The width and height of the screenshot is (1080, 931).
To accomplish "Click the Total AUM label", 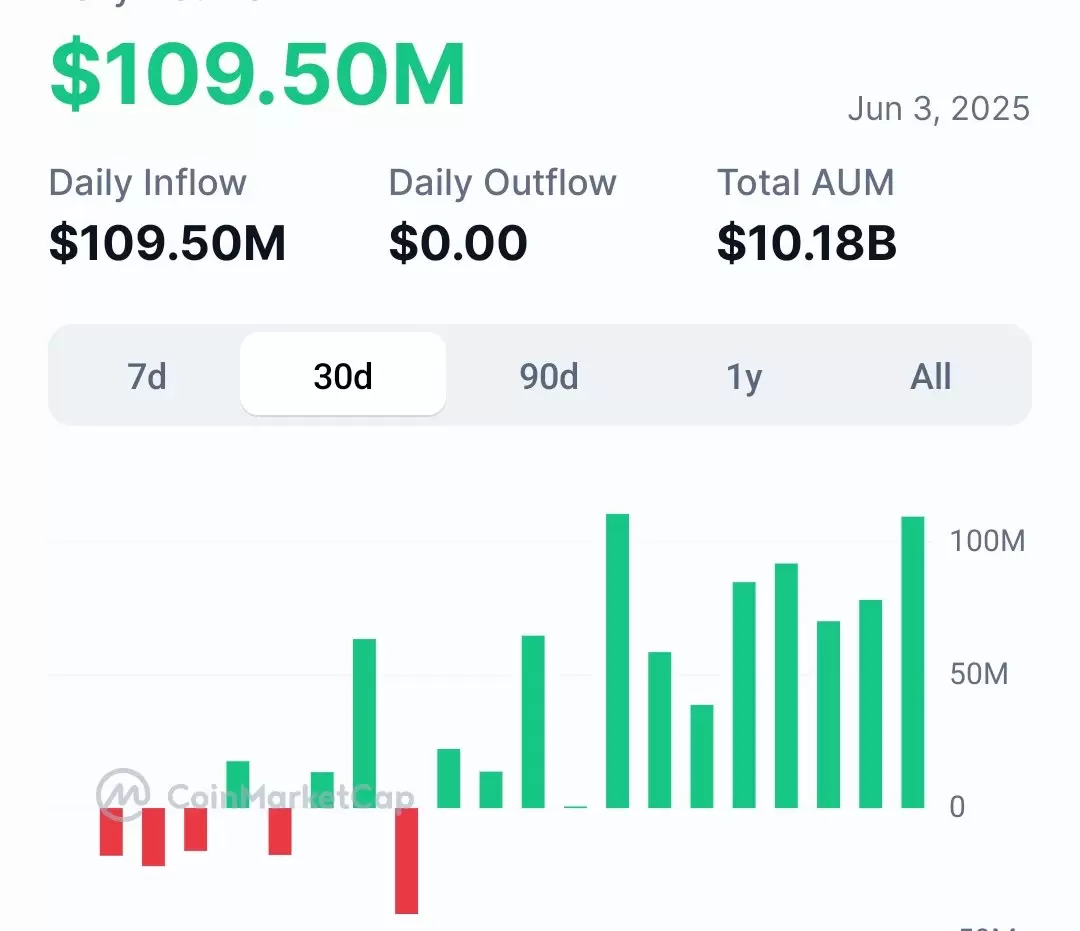I will coord(806,183).
